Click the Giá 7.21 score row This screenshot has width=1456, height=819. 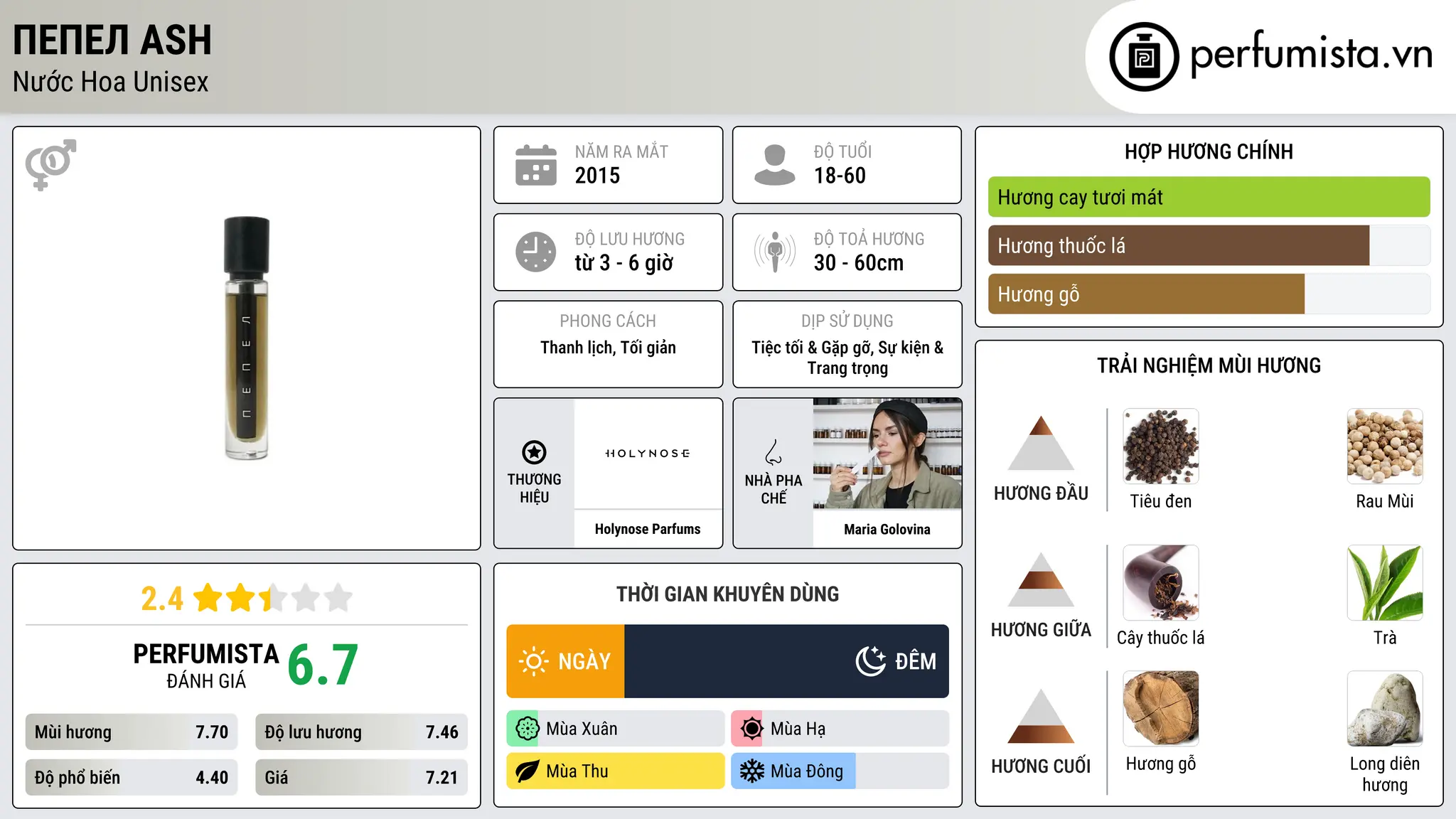point(361,778)
